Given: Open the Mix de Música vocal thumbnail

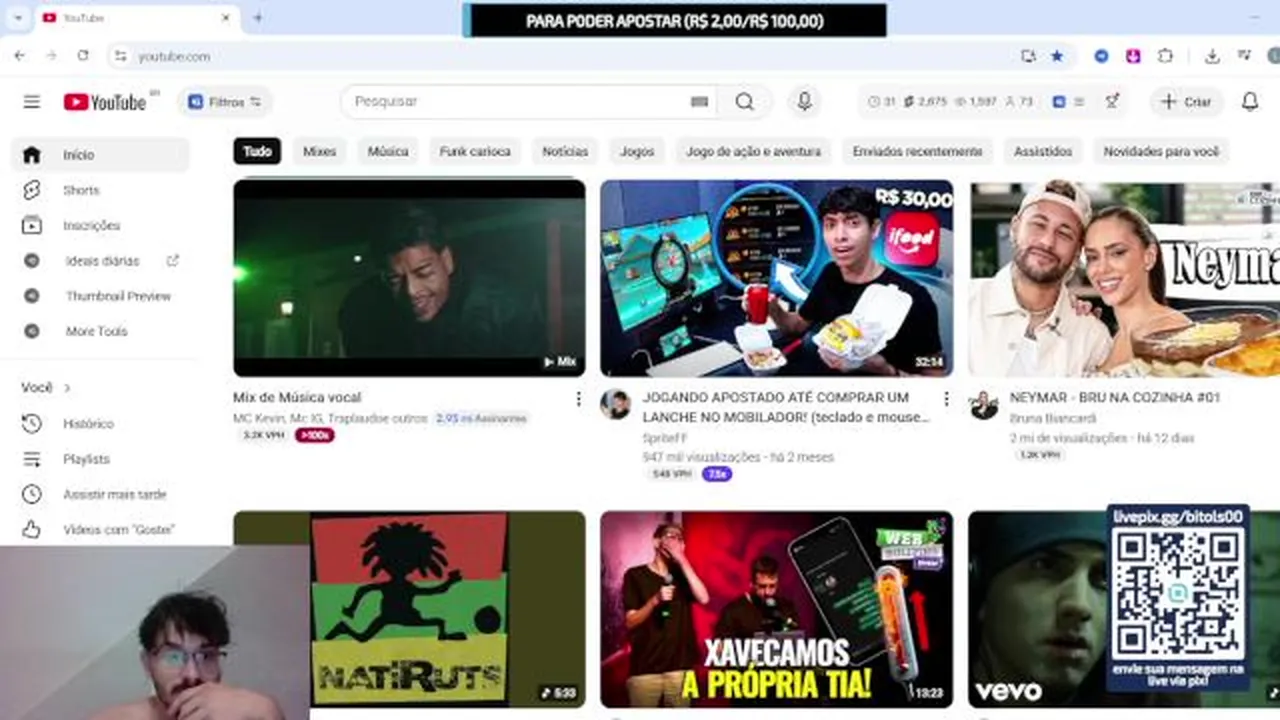Looking at the screenshot, I should click(x=409, y=278).
